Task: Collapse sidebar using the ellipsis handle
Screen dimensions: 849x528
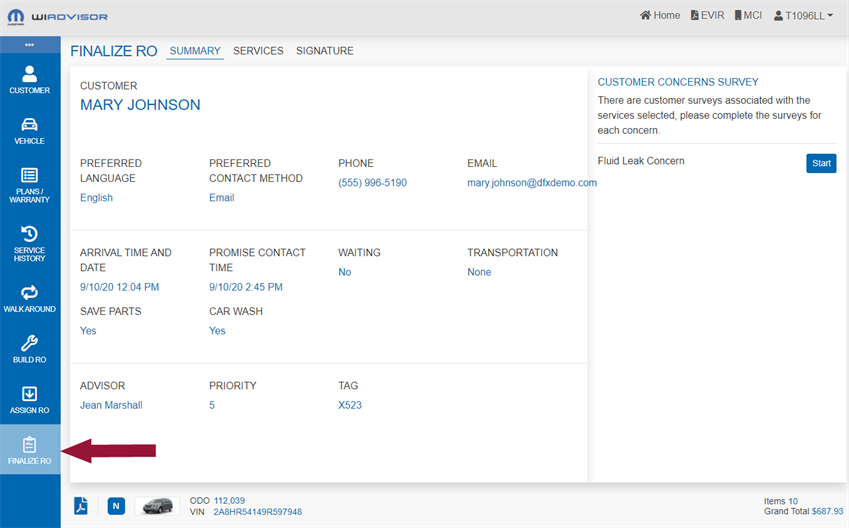Action: pyautogui.click(x=30, y=45)
